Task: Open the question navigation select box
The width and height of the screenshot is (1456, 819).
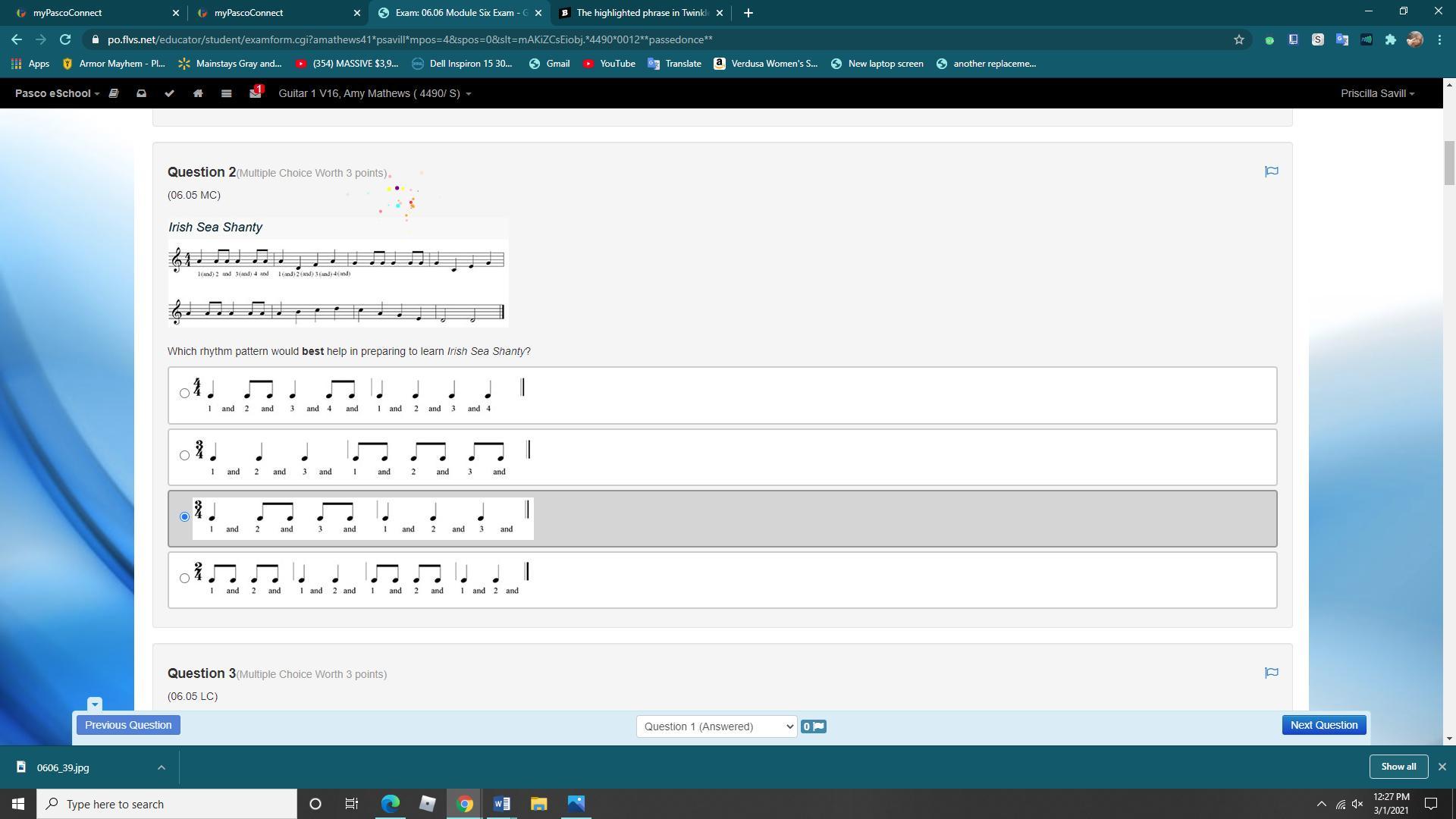Action: pyautogui.click(x=716, y=726)
